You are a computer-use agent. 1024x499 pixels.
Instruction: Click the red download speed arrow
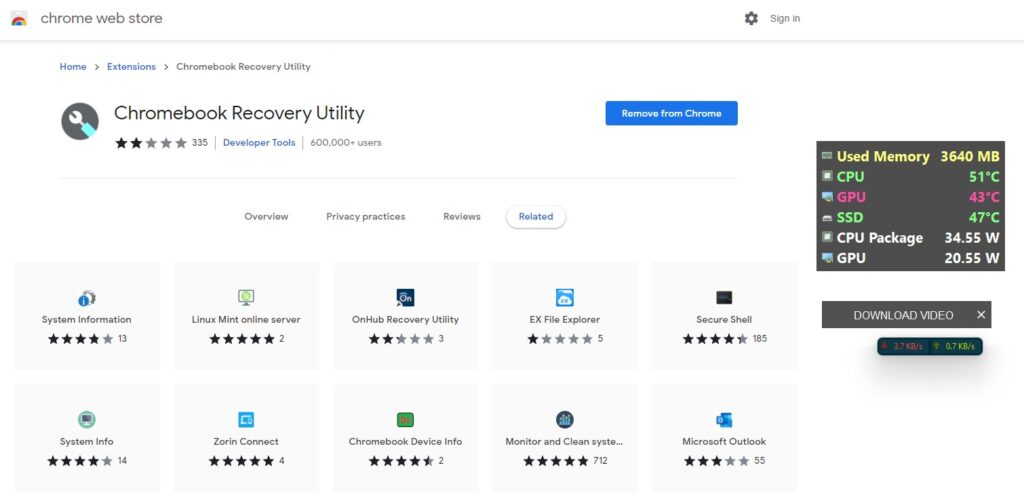tap(884, 346)
